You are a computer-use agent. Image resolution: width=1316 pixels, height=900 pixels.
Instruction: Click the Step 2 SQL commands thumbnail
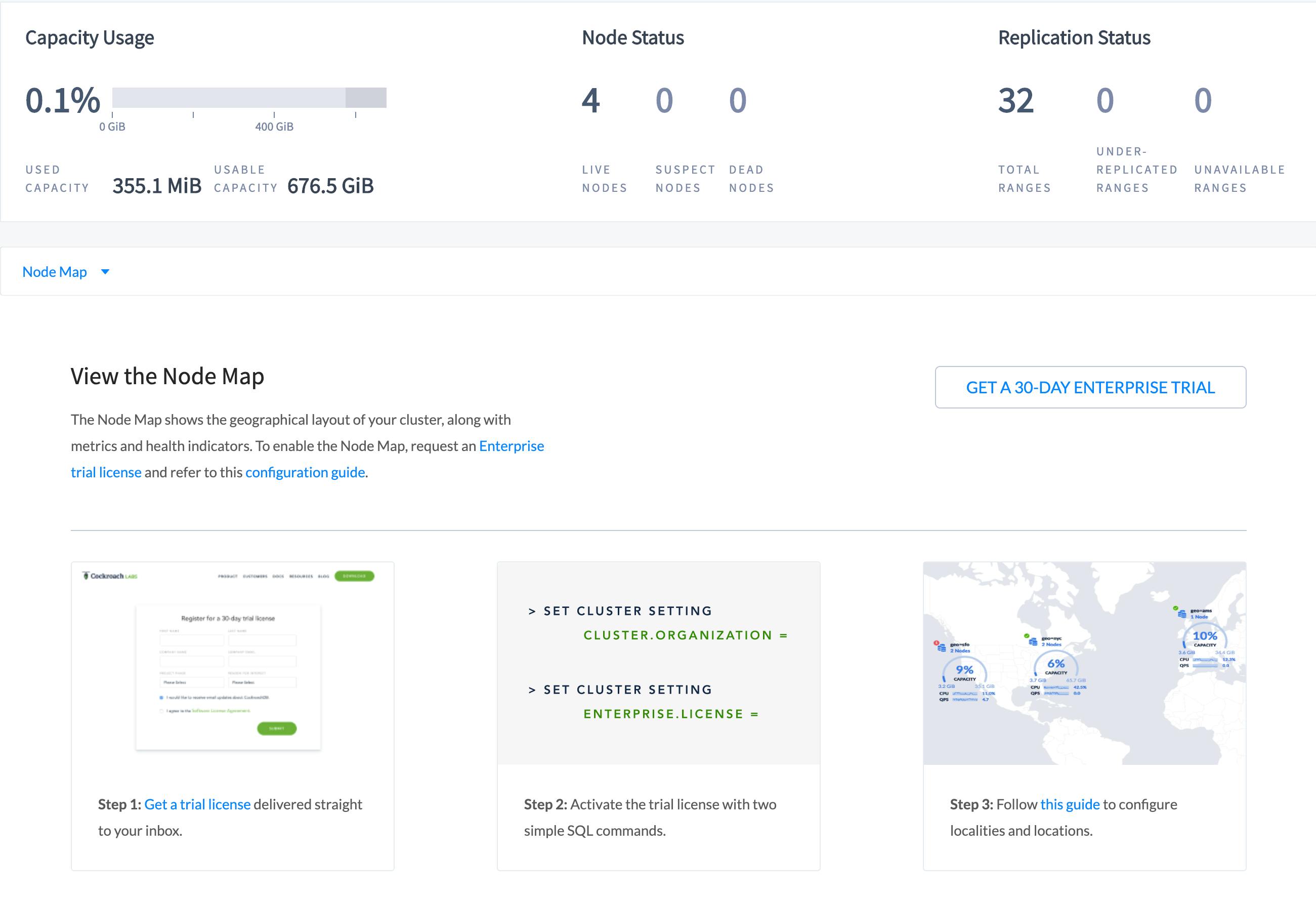[x=658, y=663]
